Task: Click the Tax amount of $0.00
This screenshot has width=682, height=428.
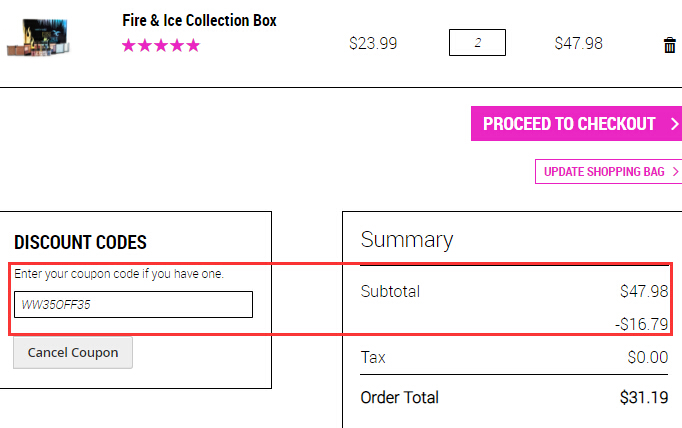Action: tap(648, 357)
